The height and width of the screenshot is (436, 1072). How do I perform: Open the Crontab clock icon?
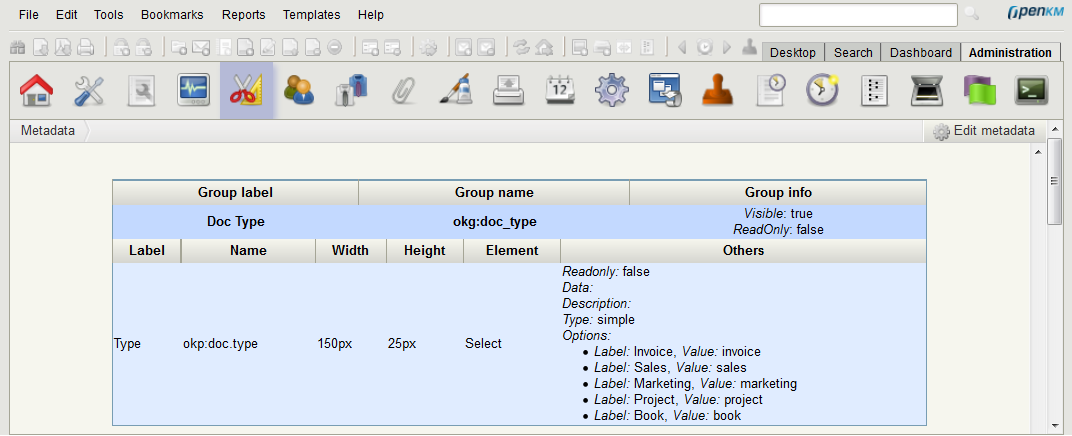point(822,90)
